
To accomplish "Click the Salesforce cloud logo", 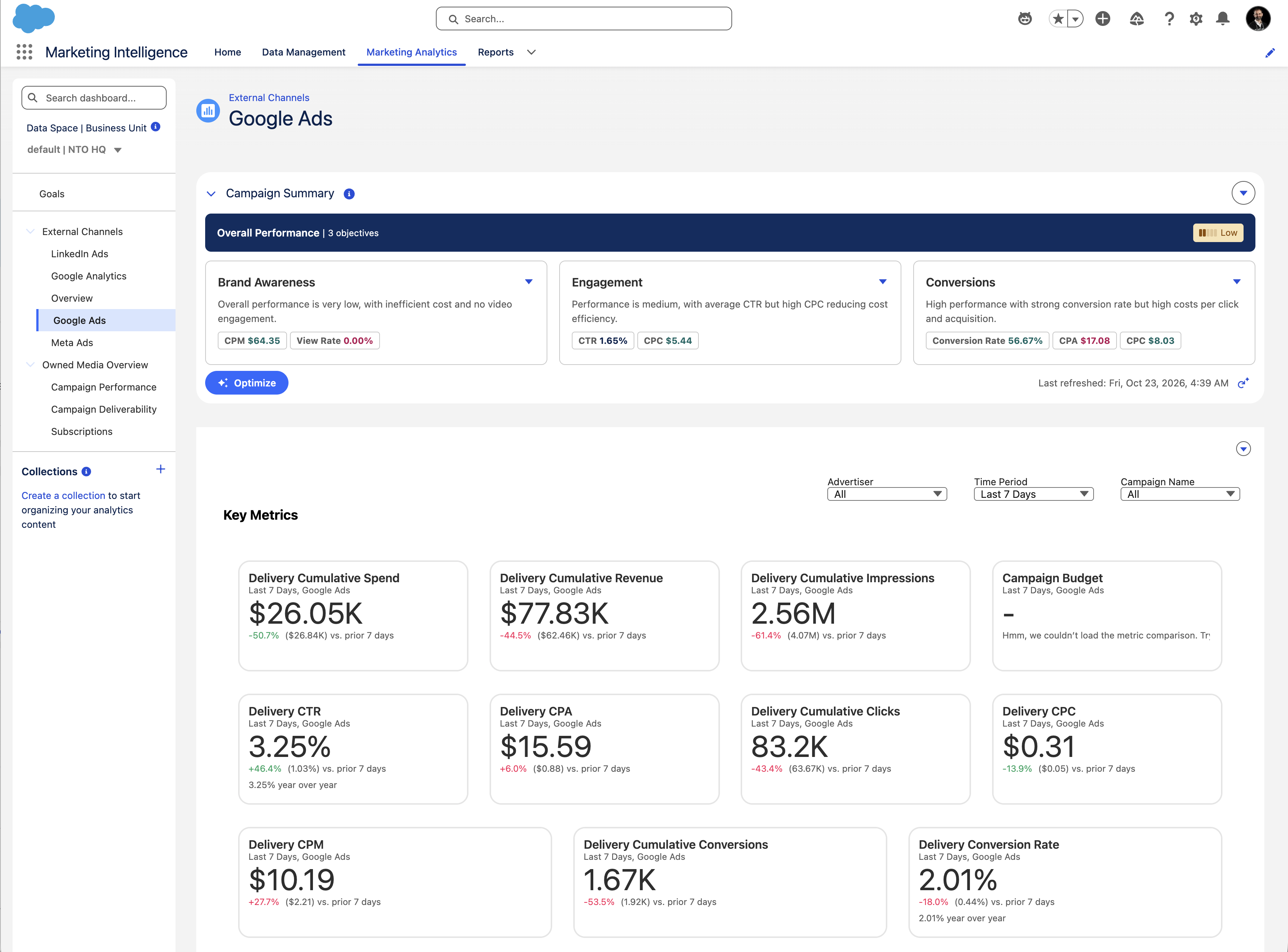I will (x=33, y=18).
